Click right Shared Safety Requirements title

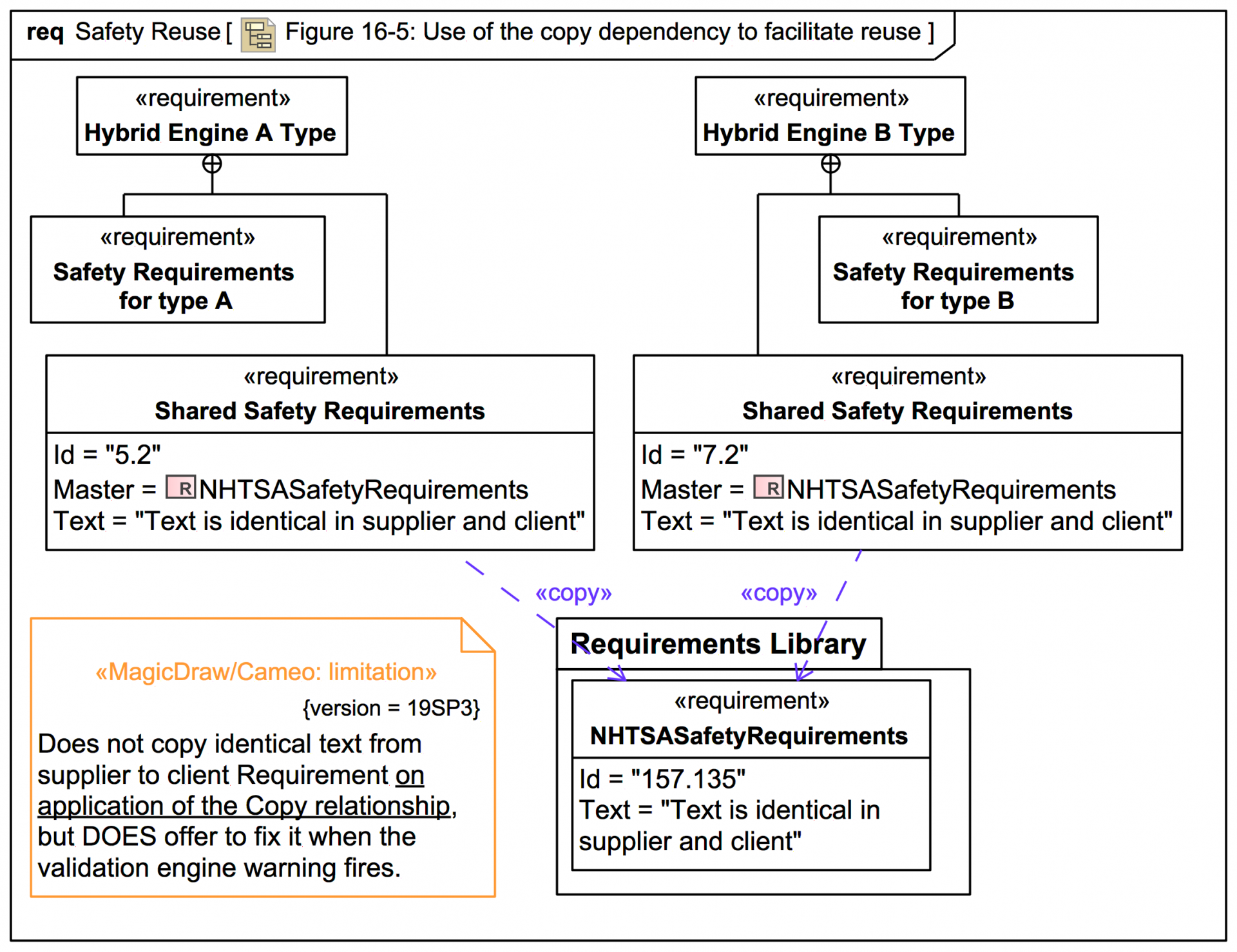pyautogui.click(x=907, y=411)
